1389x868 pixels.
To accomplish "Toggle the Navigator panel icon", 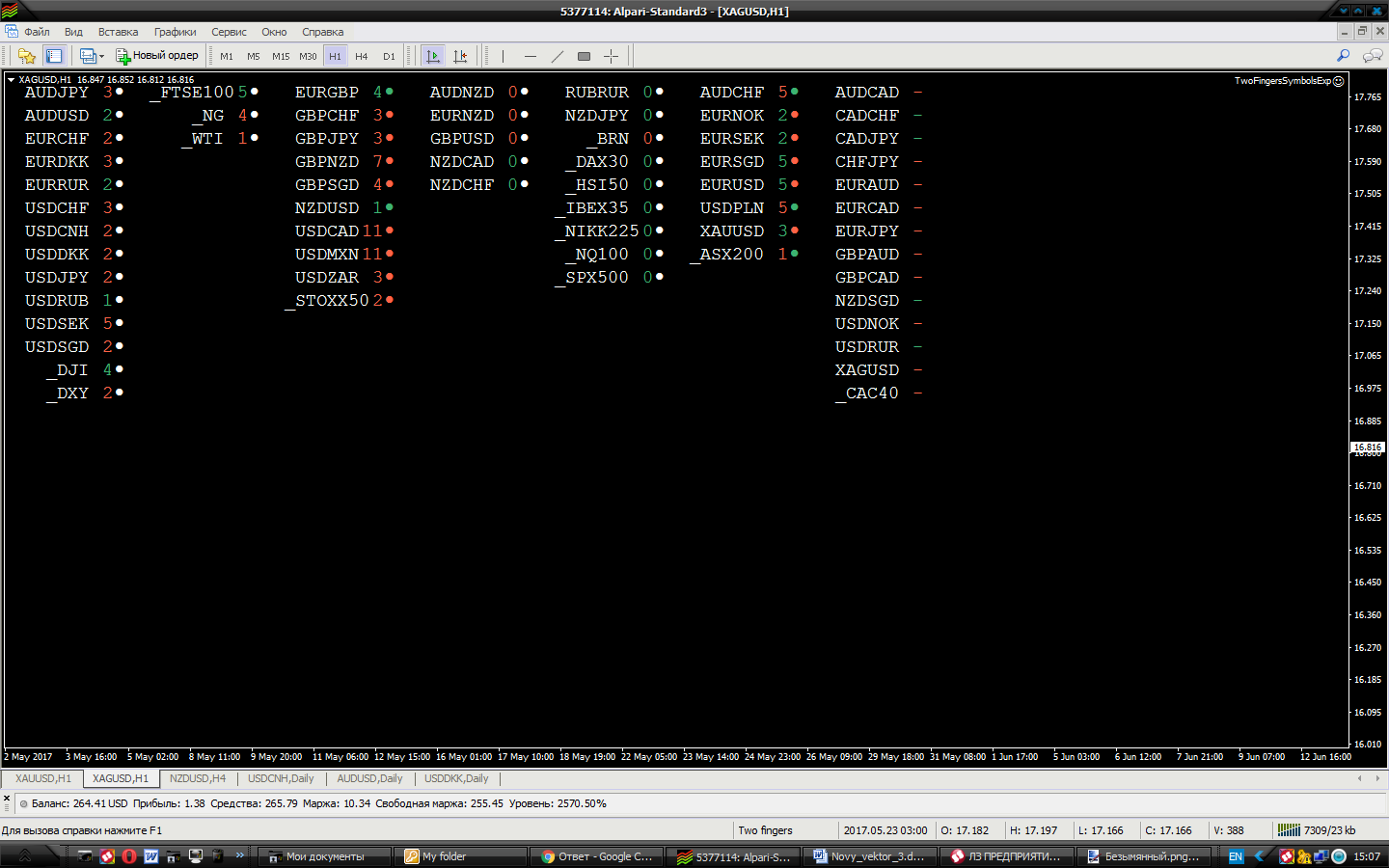I will 54,56.
